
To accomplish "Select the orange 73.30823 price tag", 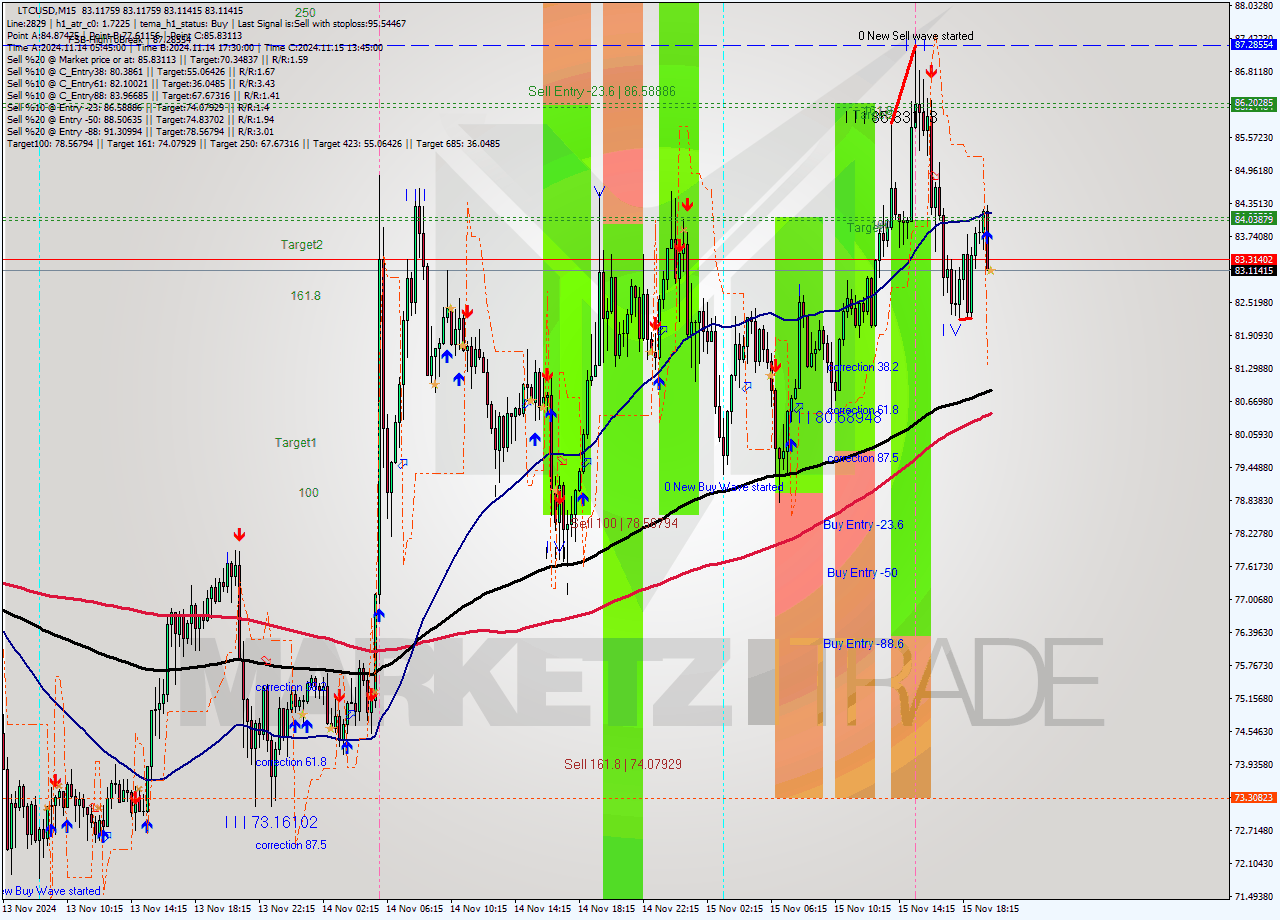I will [x=1254, y=797].
